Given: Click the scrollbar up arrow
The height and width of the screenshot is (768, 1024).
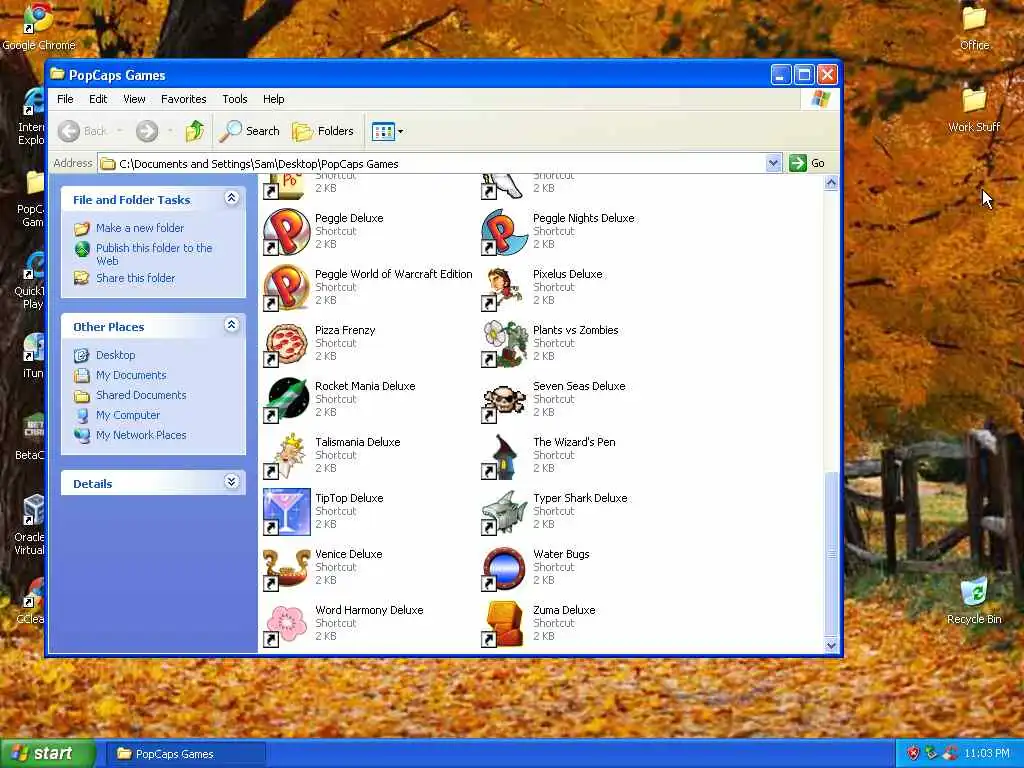Looking at the screenshot, I should [831, 183].
